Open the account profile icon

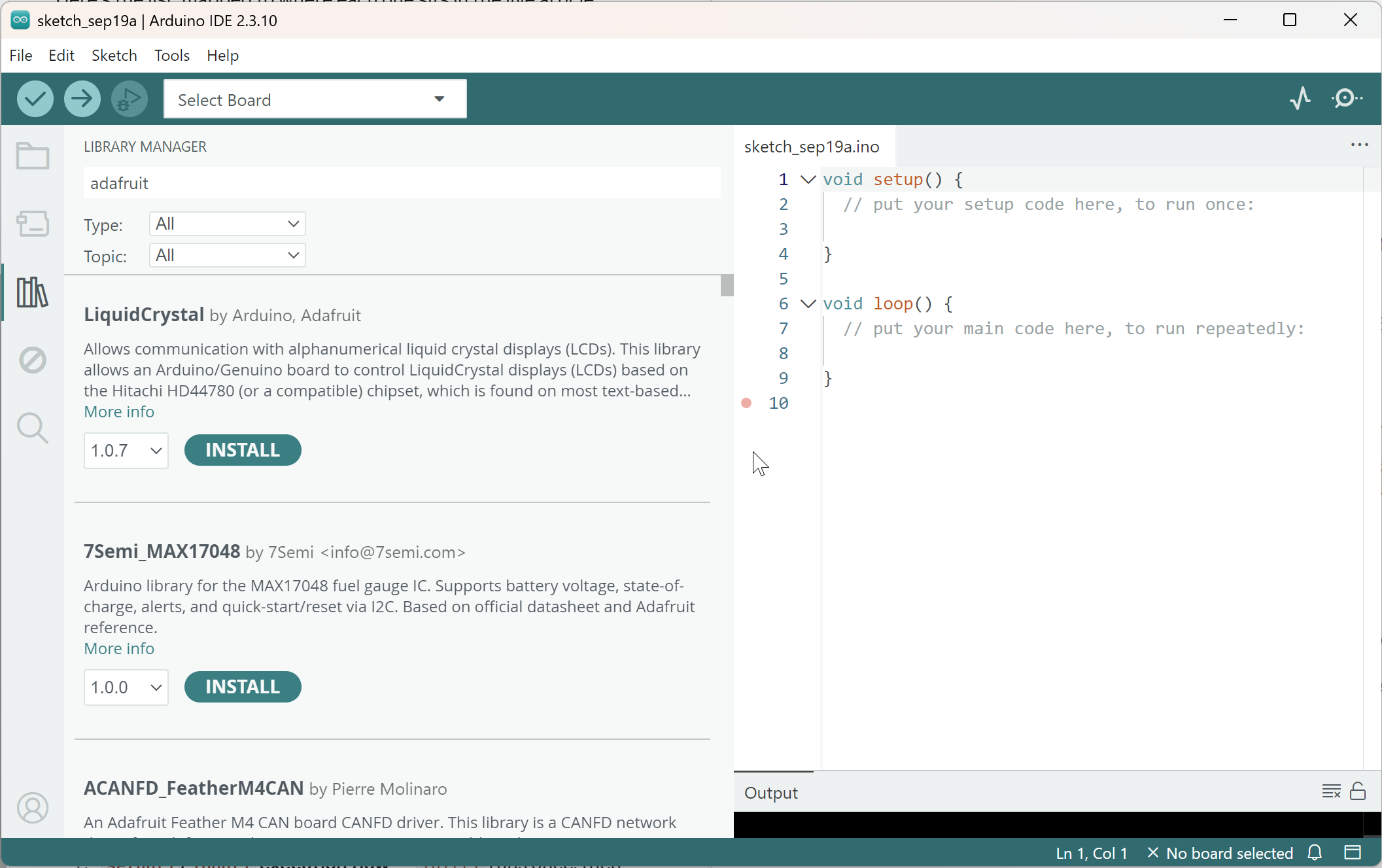coord(32,808)
